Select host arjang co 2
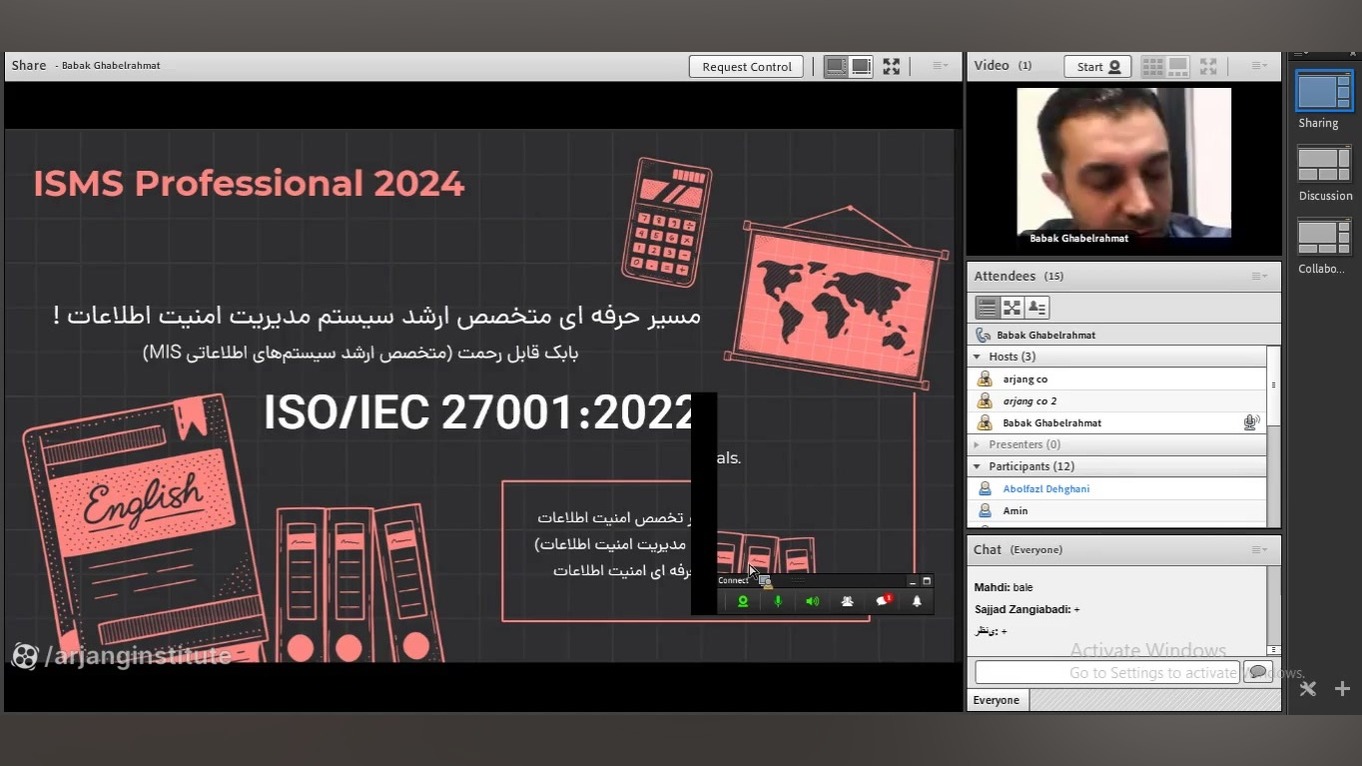 coord(1117,401)
